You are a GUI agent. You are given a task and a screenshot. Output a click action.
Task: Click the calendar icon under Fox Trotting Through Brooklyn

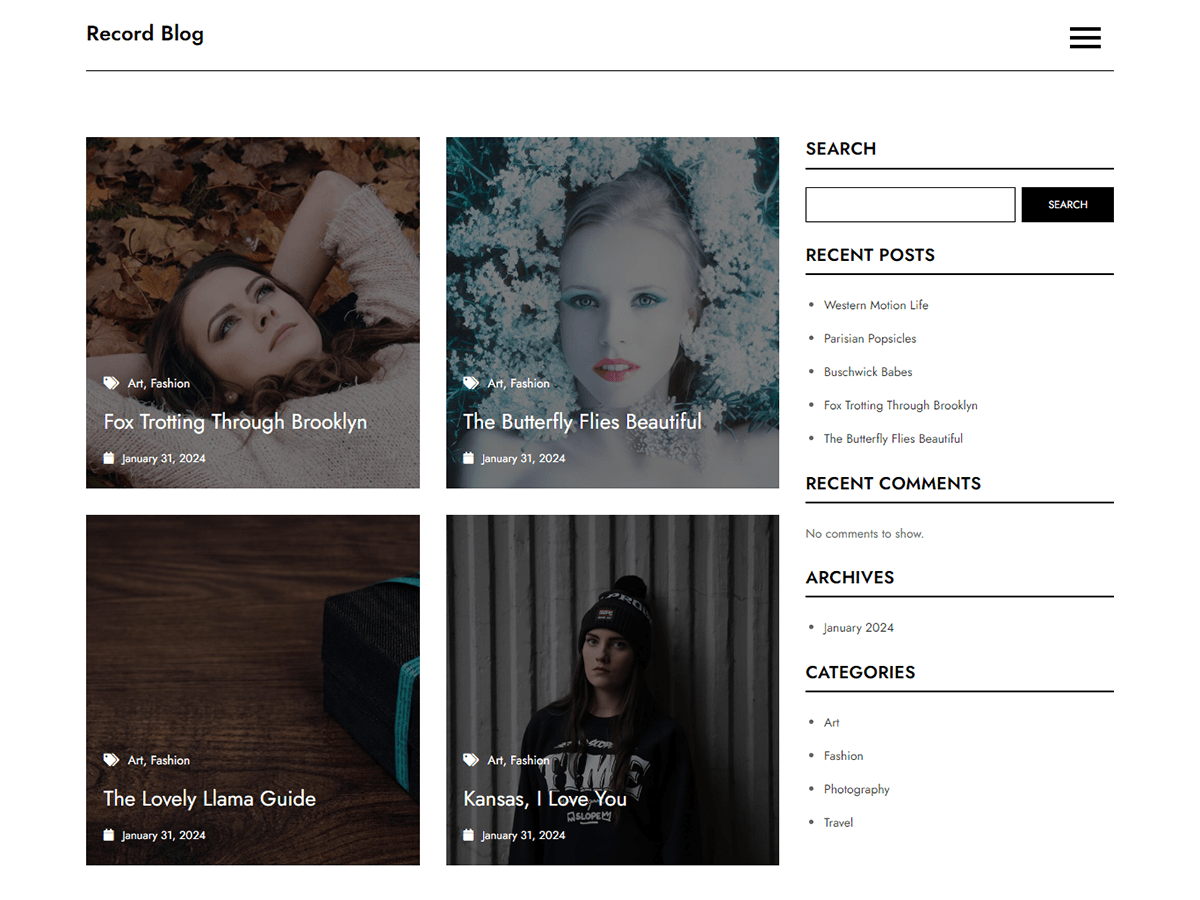(x=109, y=457)
